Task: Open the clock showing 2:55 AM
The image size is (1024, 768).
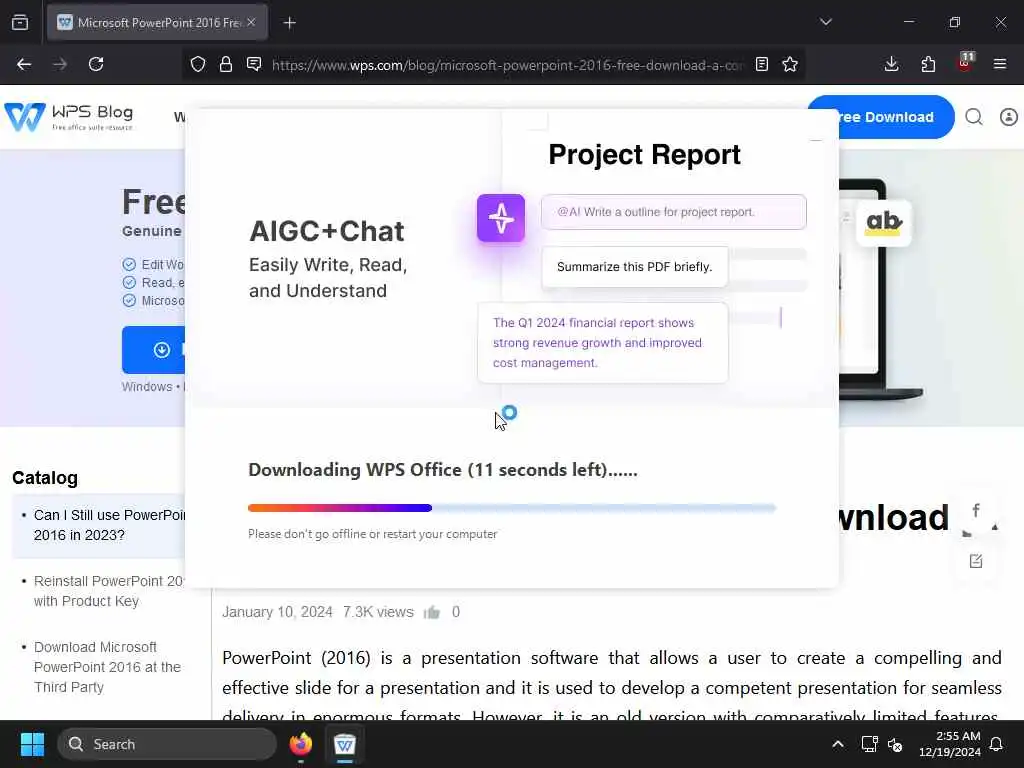Action: 950,744
